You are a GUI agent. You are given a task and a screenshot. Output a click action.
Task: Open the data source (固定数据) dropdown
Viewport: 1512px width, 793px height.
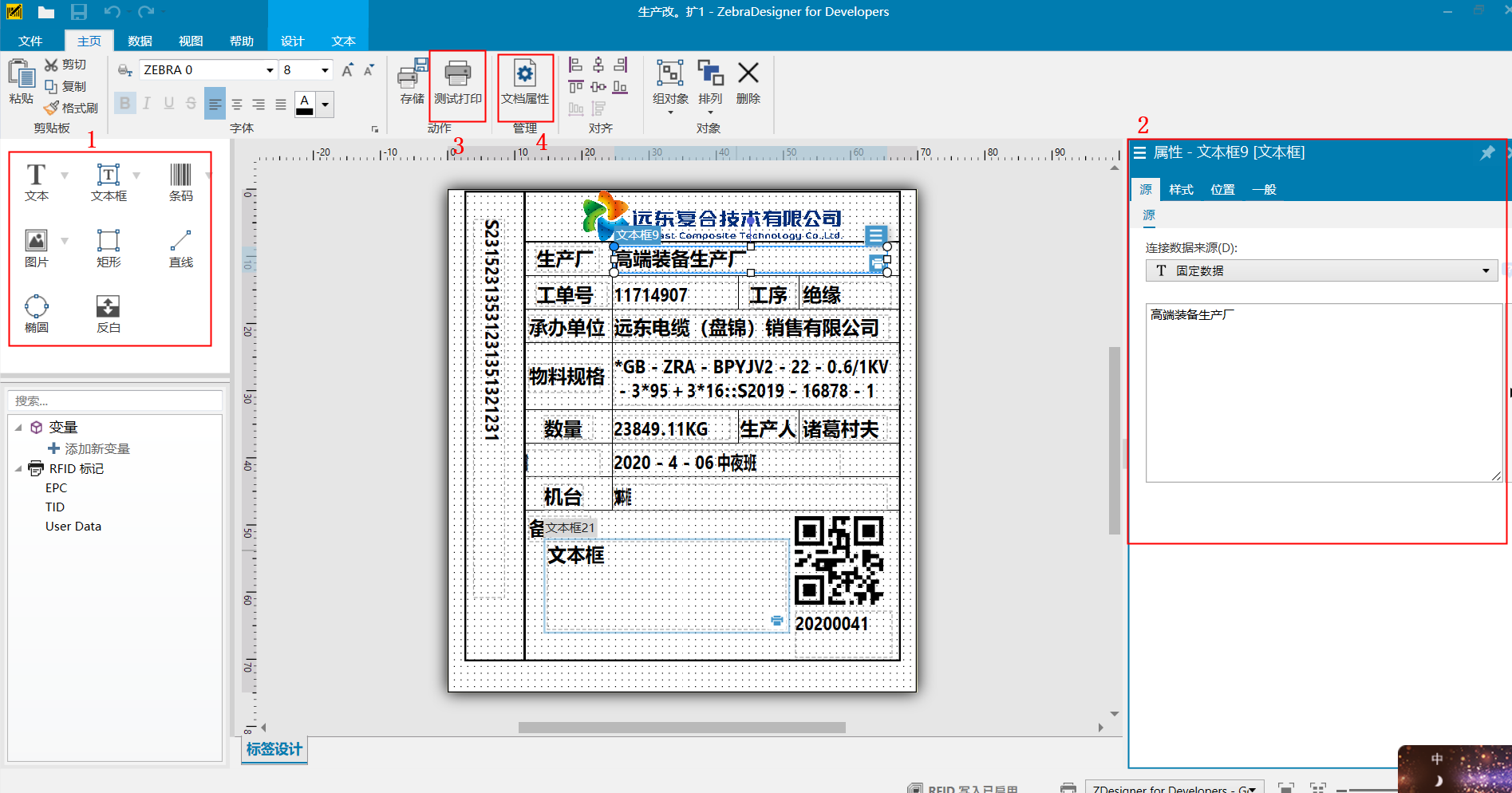pos(1485,271)
